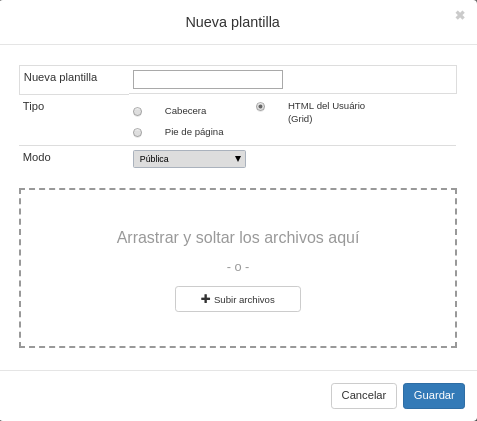Click the Cabecera option label
477x421 pixels.
[x=185, y=111]
